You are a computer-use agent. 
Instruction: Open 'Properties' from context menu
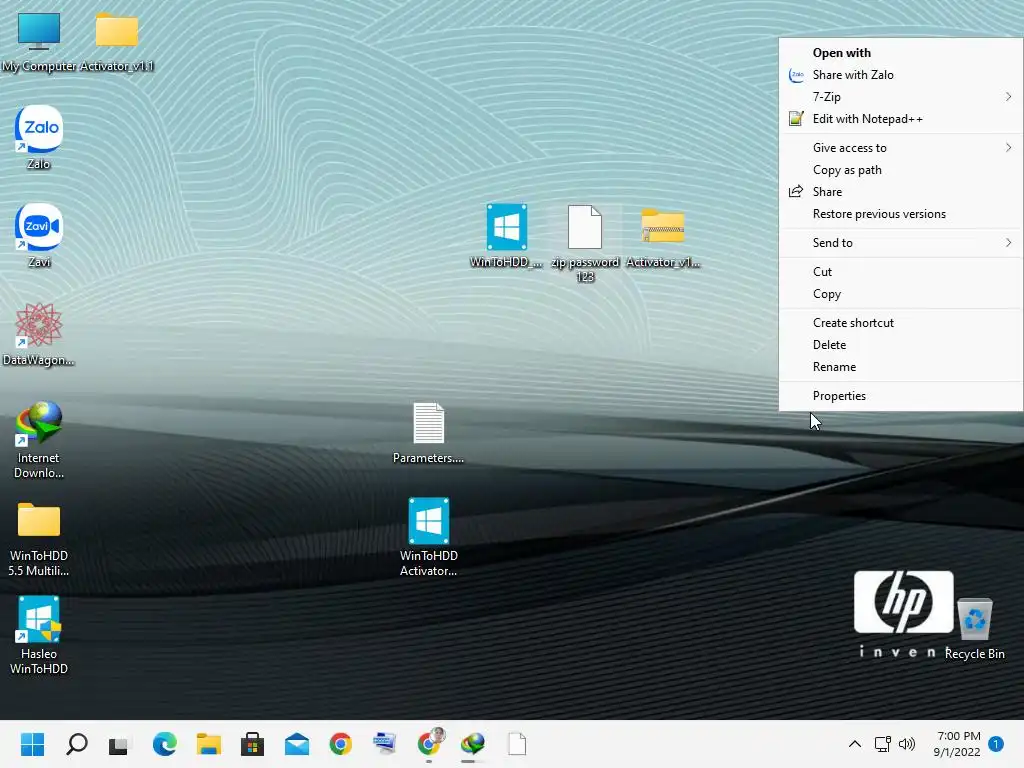[901, 396]
